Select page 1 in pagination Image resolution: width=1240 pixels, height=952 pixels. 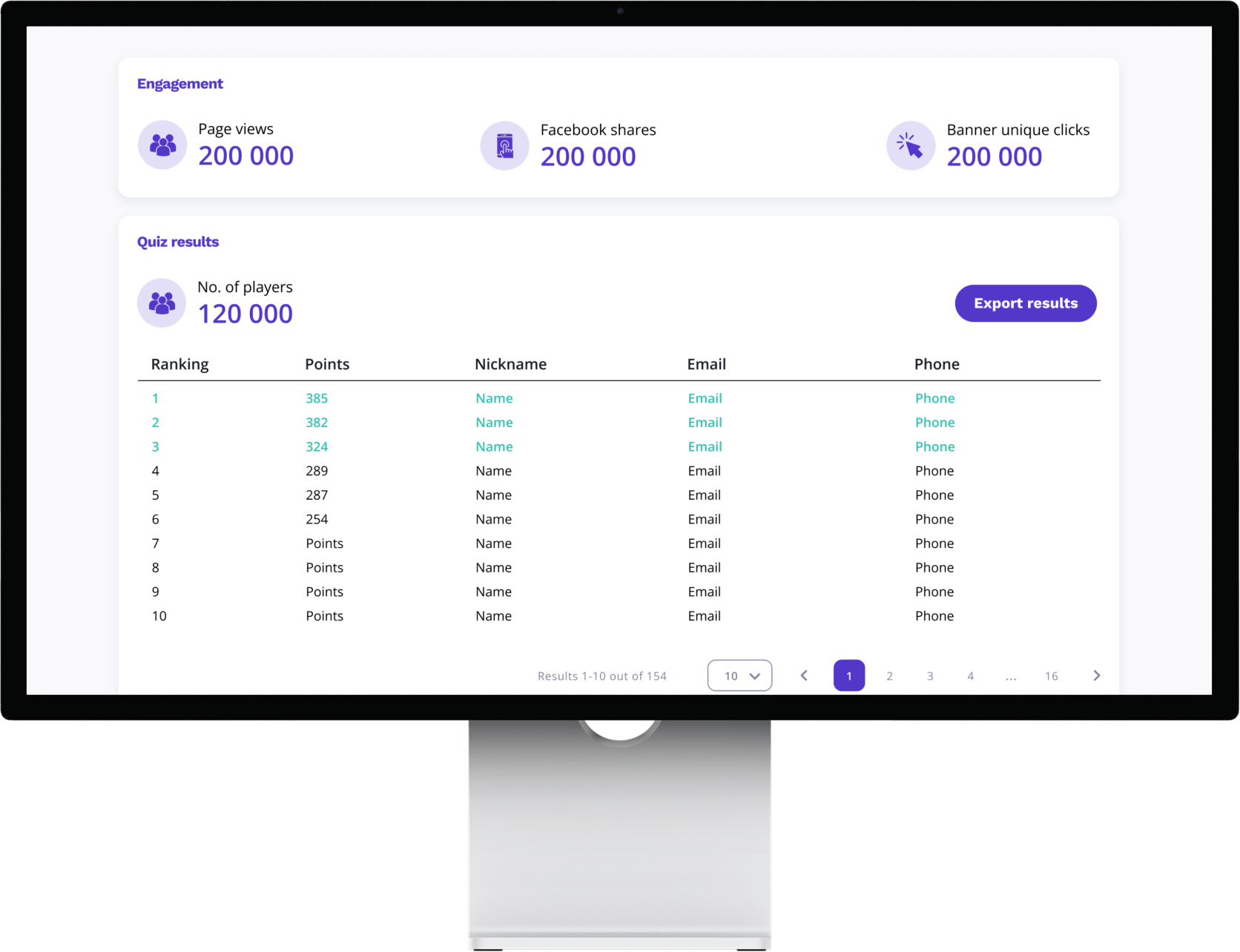(x=848, y=675)
